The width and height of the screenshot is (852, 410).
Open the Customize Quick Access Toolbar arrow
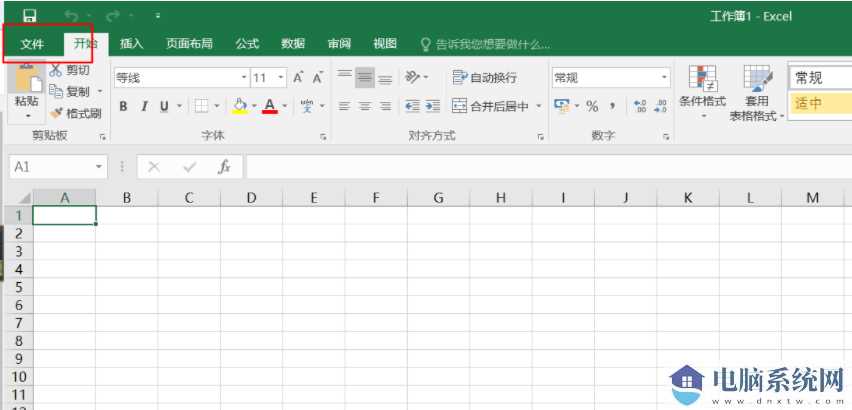click(x=158, y=16)
